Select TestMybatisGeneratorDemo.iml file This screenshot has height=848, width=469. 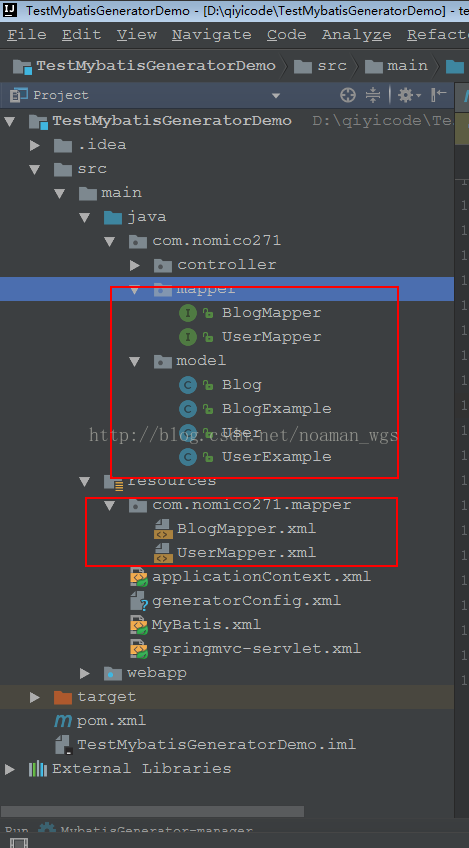[216, 745]
